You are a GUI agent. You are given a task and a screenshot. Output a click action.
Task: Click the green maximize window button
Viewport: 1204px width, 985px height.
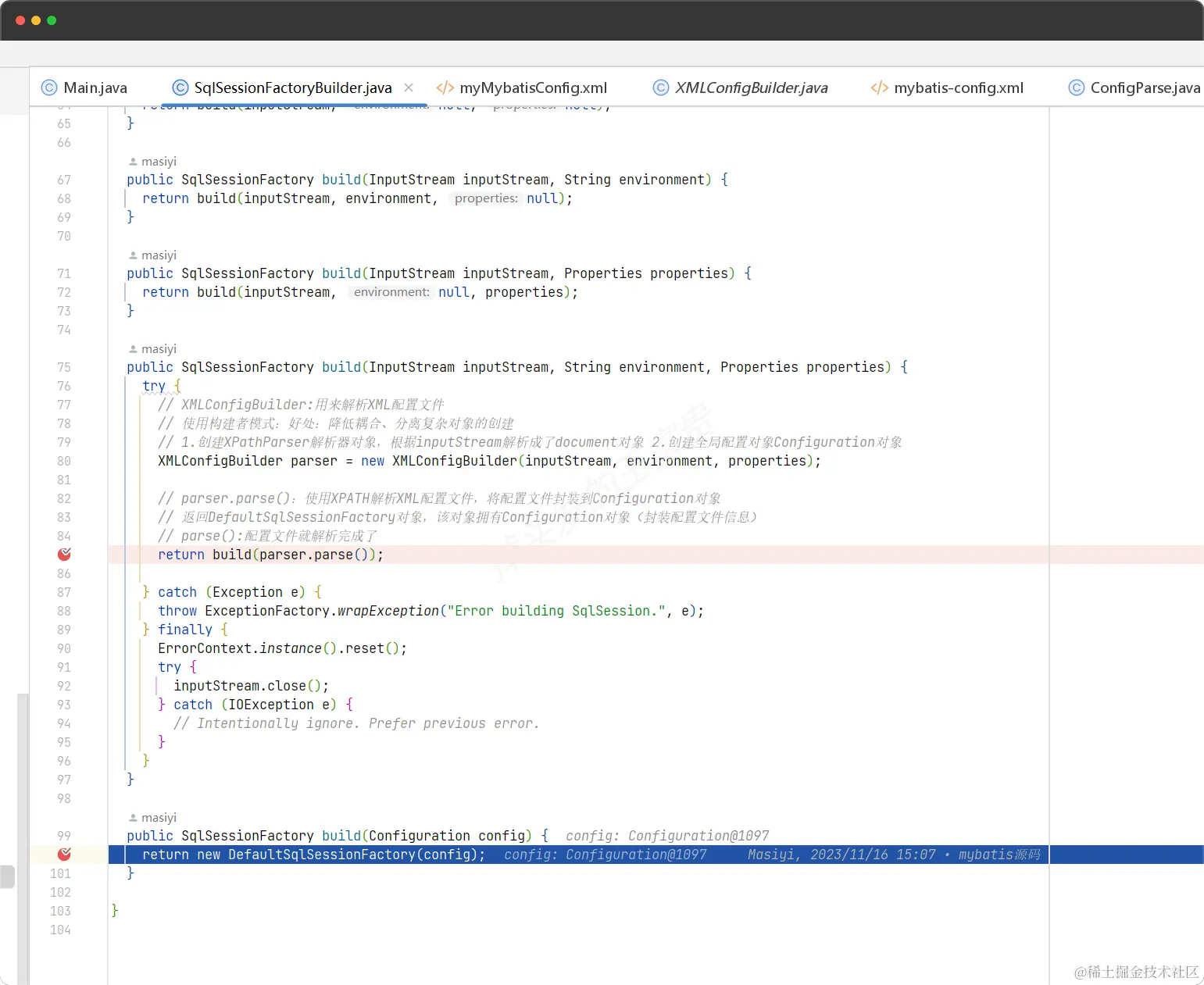[x=52, y=20]
